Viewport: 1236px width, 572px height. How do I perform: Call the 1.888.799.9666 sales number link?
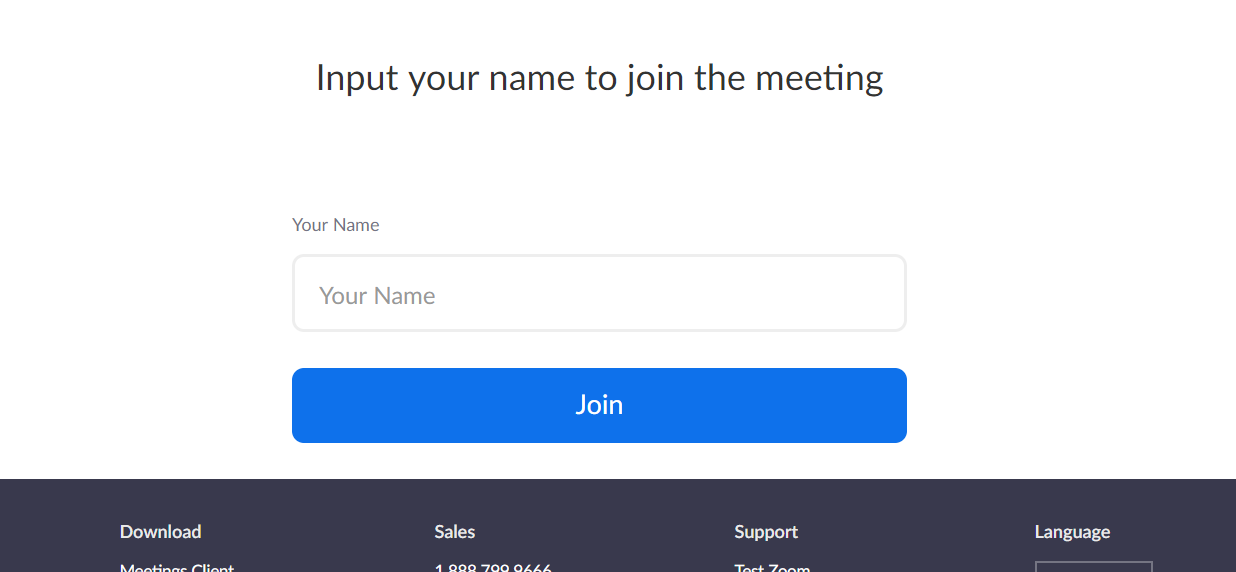(x=493, y=568)
